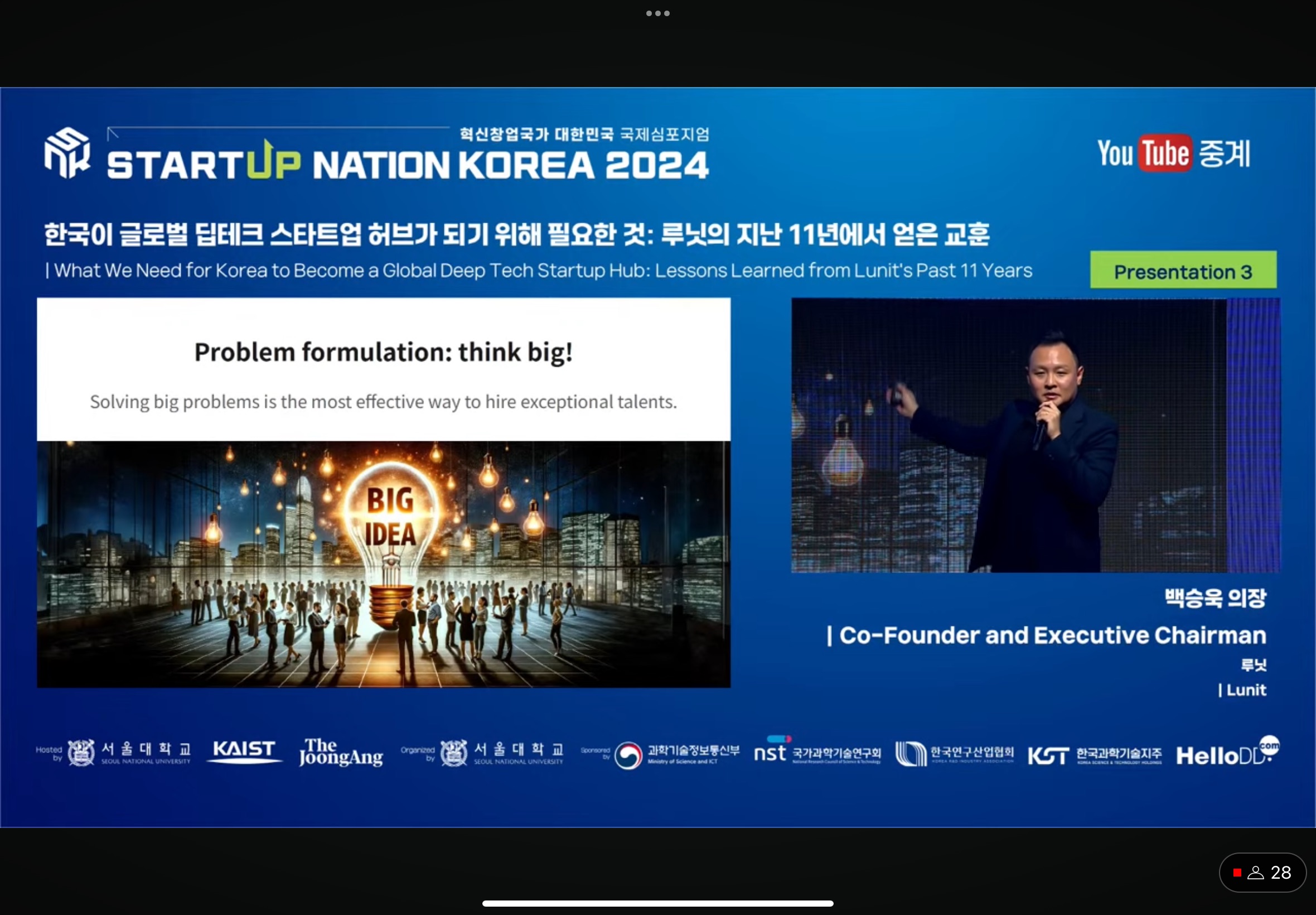This screenshot has width=1316, height=915.
Task: Click the KST logo
Action: pyautogui.click(x=1048, y=755)
